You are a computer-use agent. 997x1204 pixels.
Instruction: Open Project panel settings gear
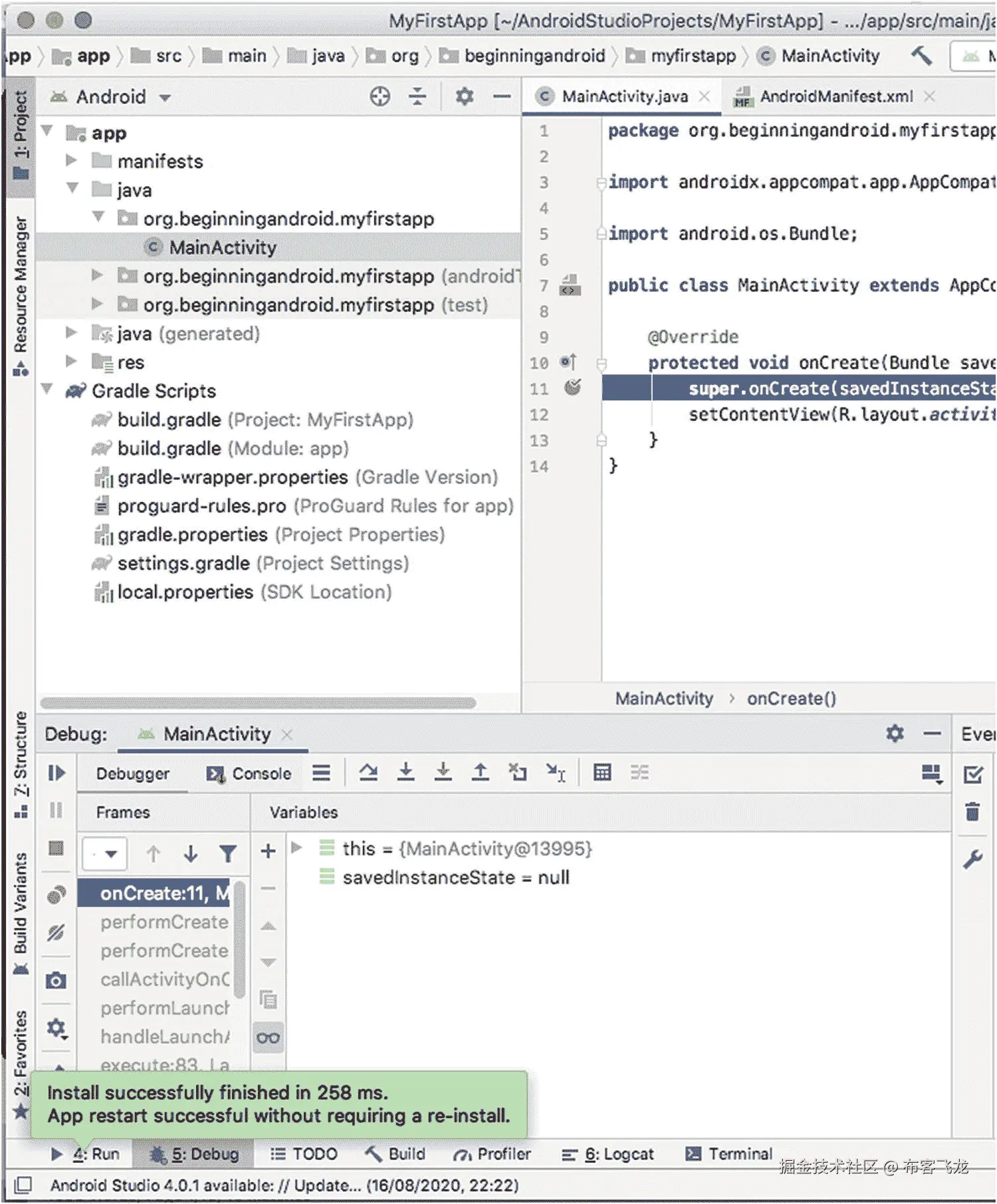465,96
